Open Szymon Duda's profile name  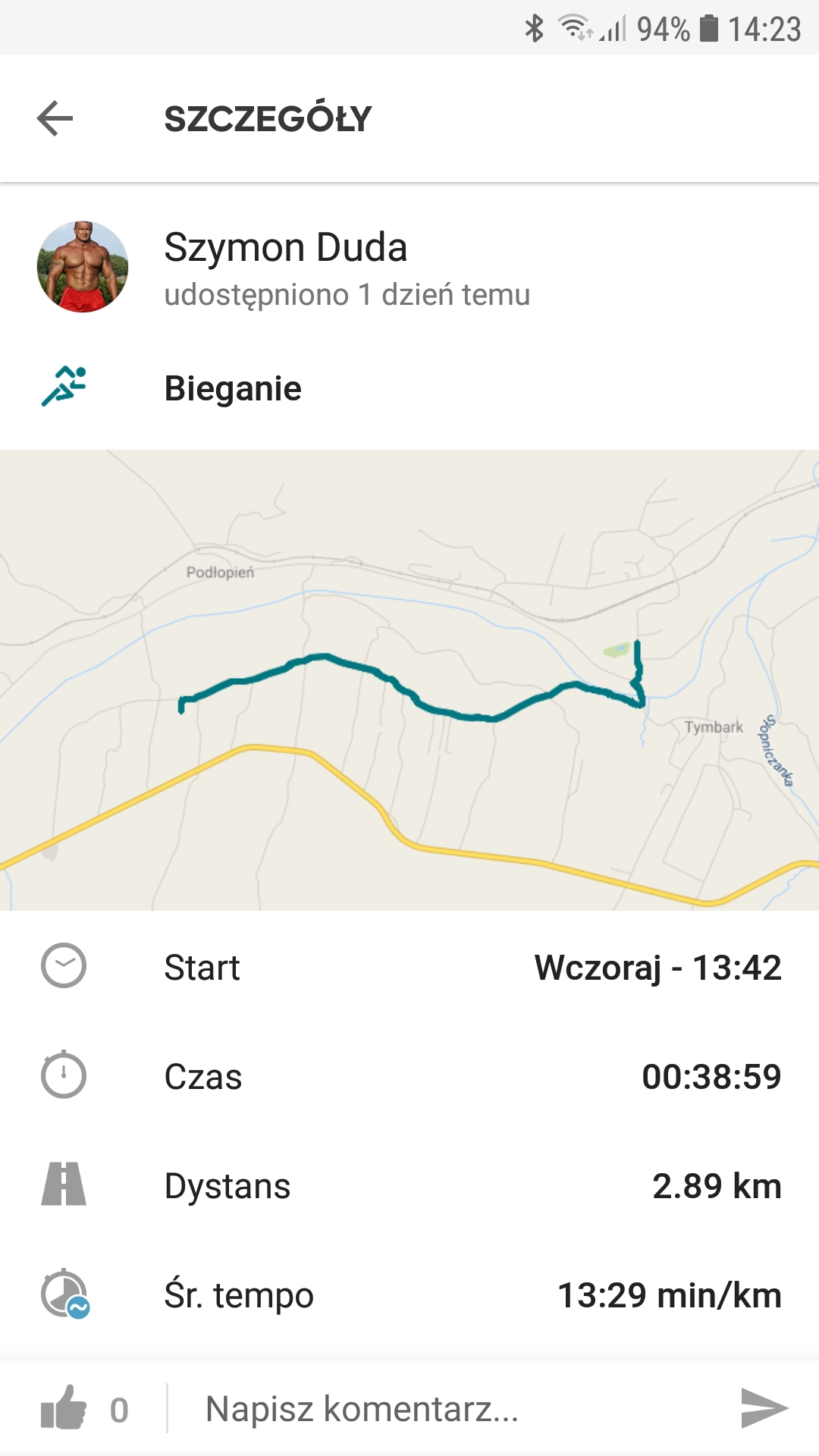286,248
